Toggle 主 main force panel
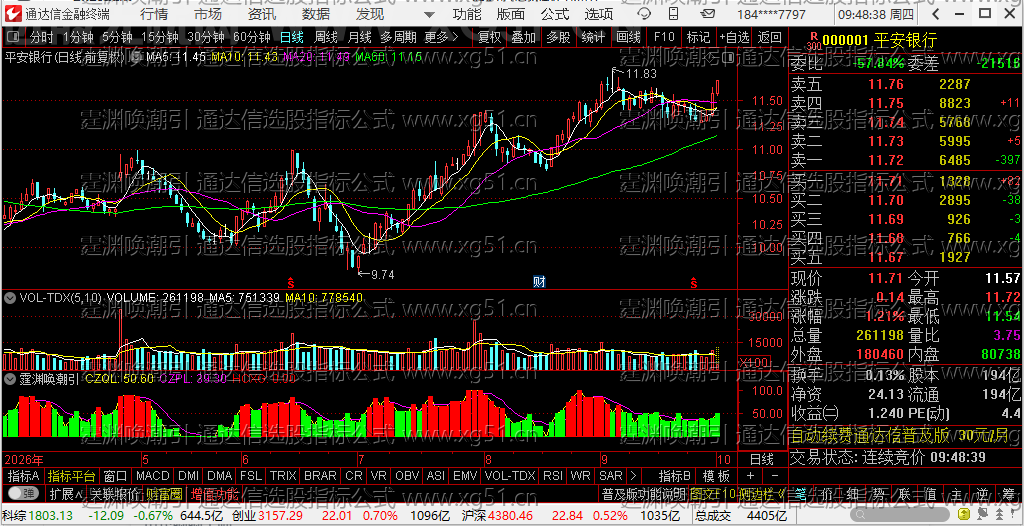The width and height of the screenshot is (1024, 526). coord(957,493)
